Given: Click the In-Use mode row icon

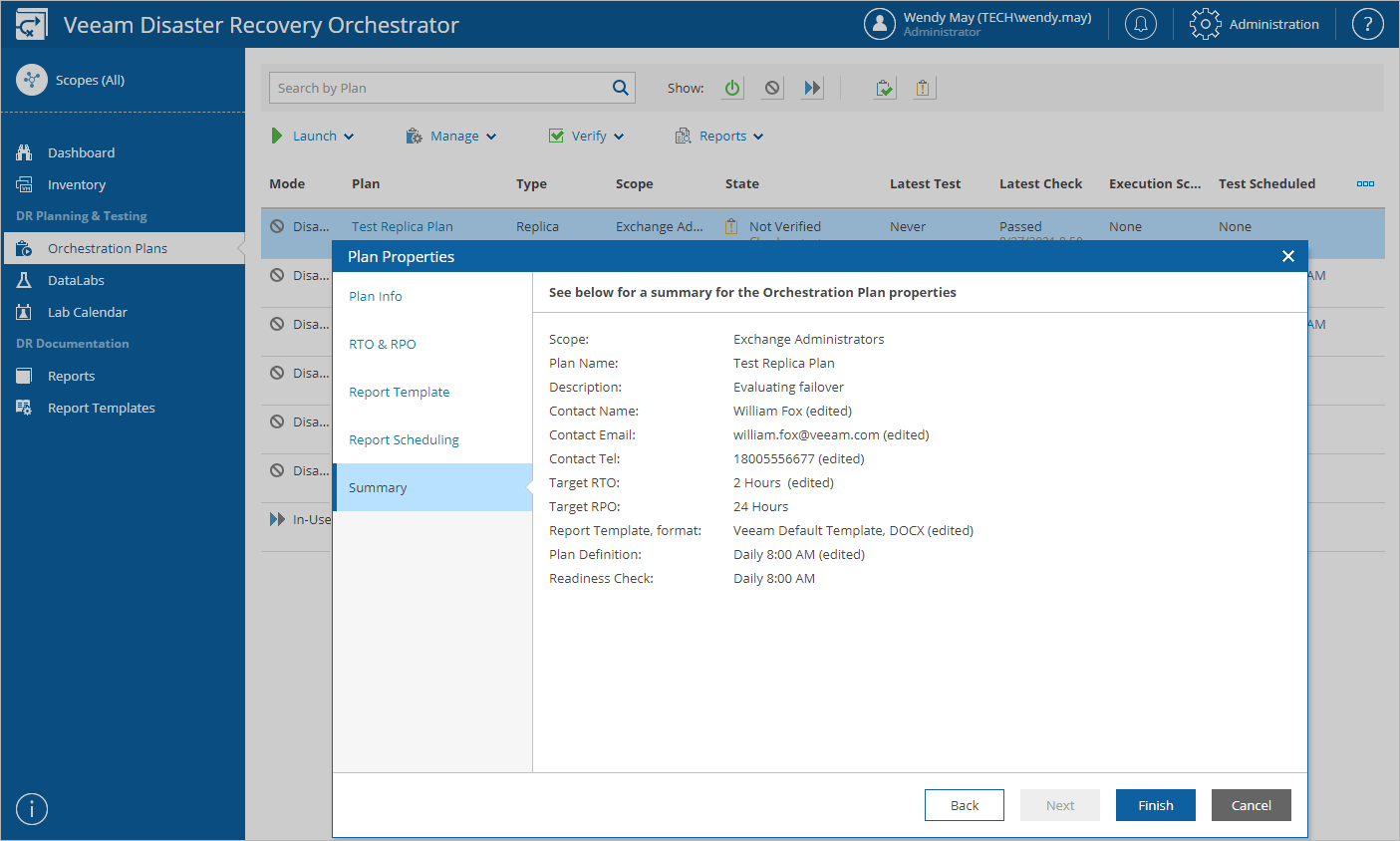Looking at the screenshot, I should 277,519.
